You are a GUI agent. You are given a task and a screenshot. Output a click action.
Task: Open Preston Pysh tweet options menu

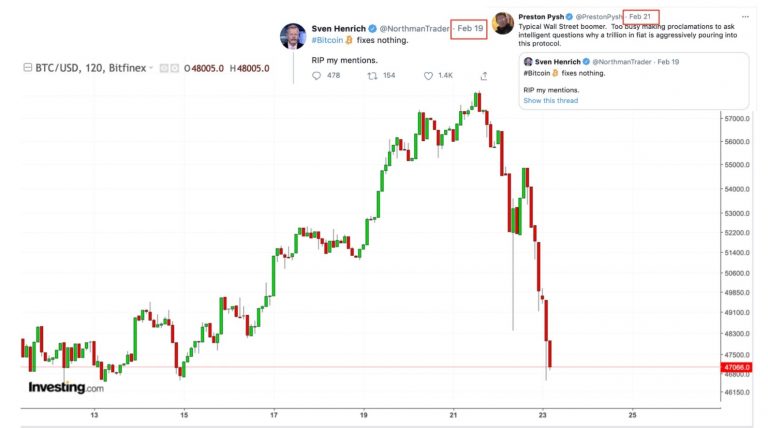[745, 17]
